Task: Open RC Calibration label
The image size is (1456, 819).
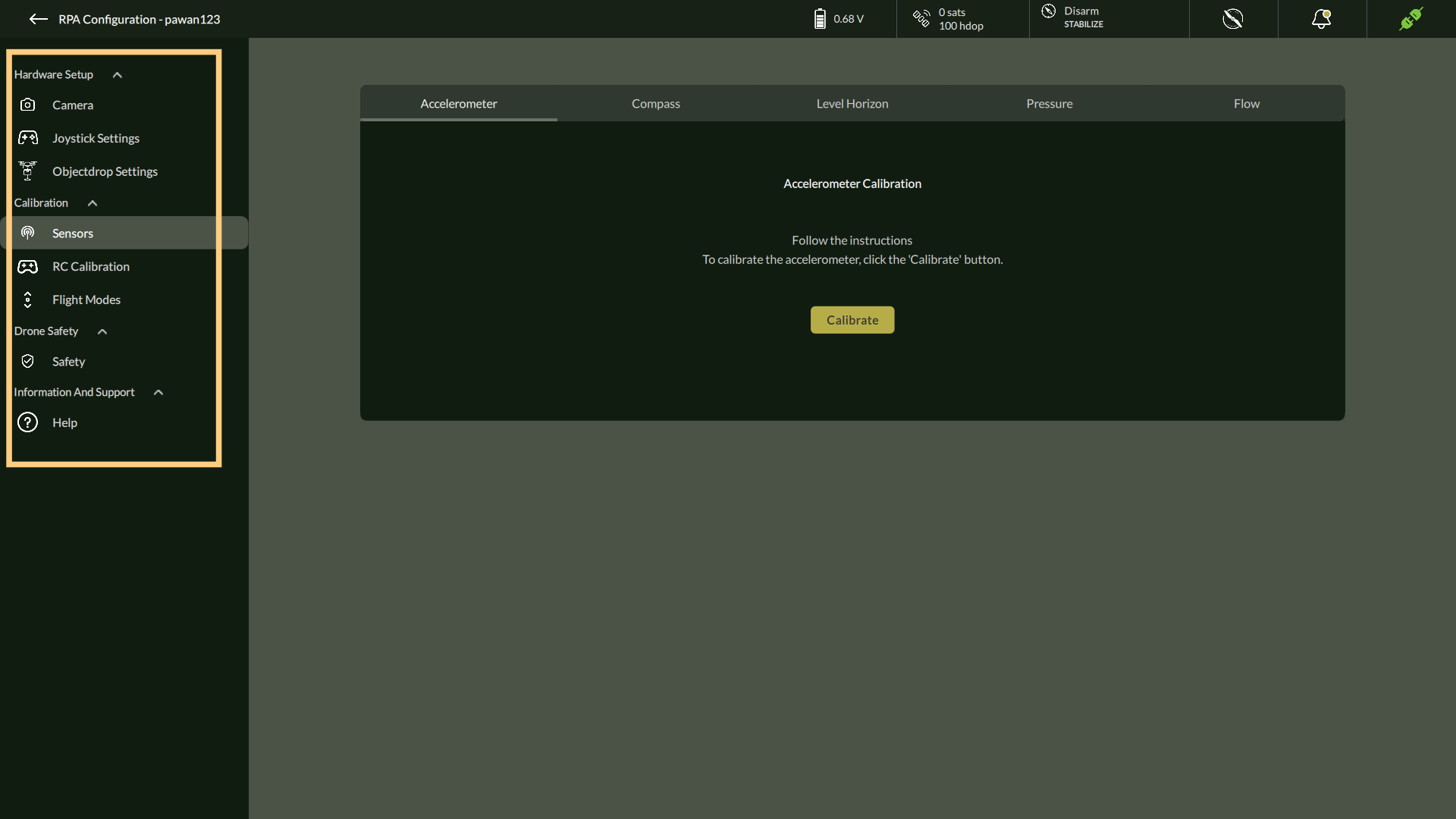Action: tap(91, 267)
